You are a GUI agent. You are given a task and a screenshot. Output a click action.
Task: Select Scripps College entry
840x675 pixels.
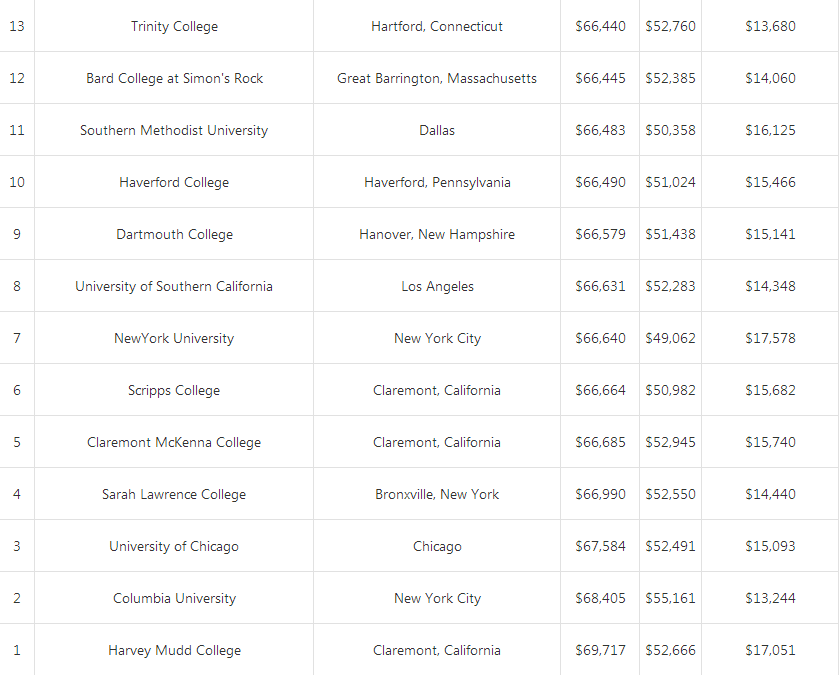(x=174, y=390)
